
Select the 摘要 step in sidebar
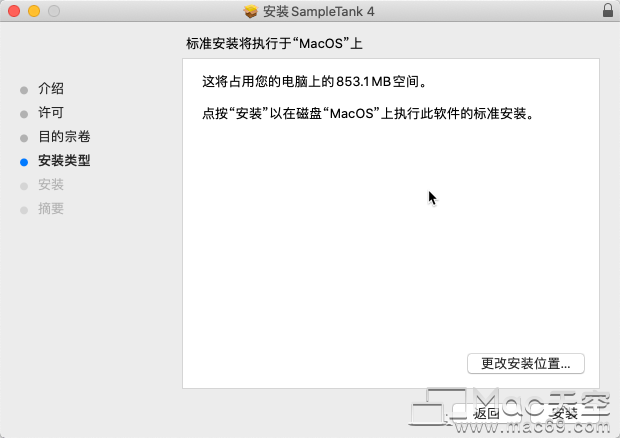tap(51, 209)
